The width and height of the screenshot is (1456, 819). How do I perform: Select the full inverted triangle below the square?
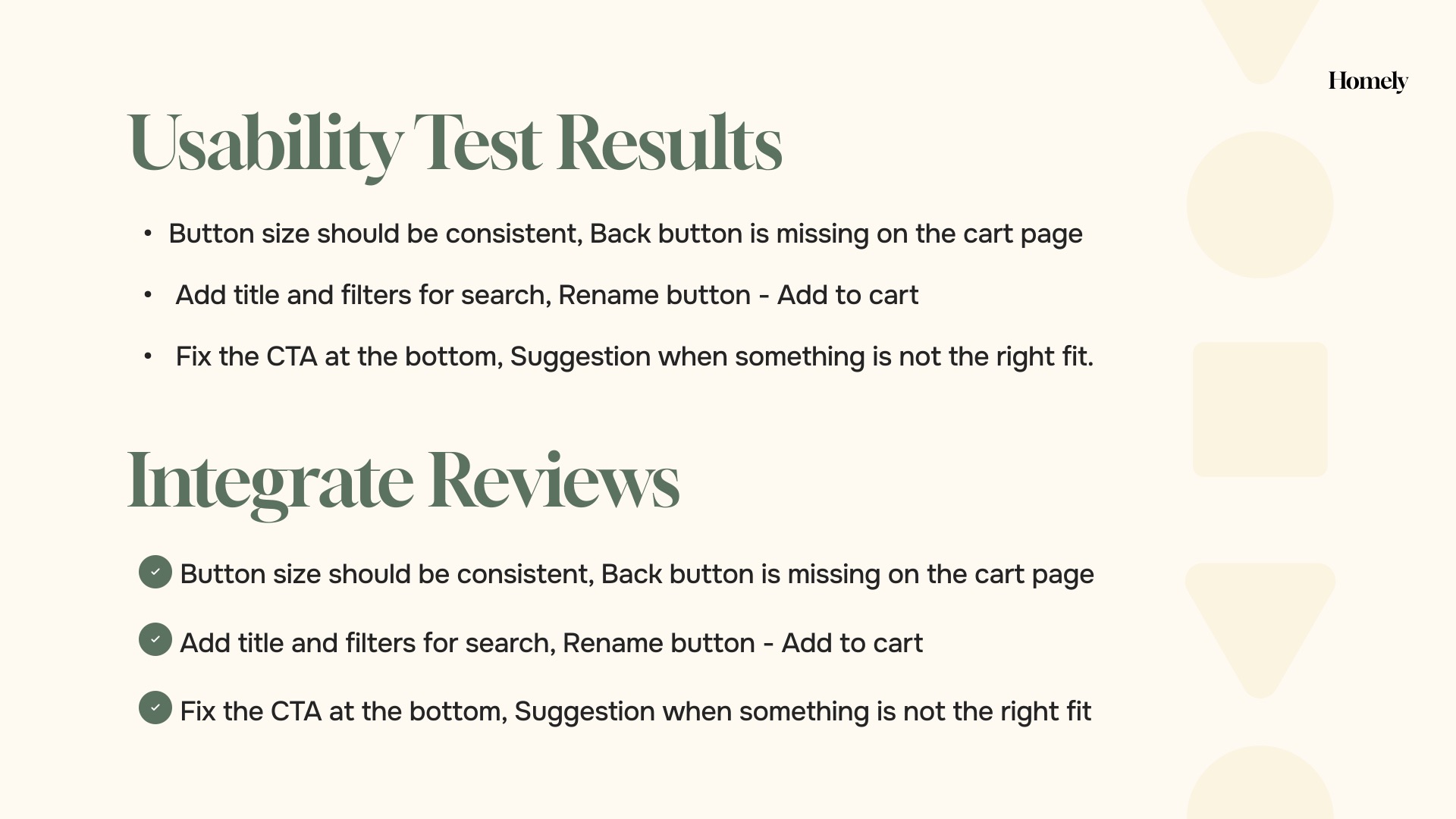[1260, 618]
